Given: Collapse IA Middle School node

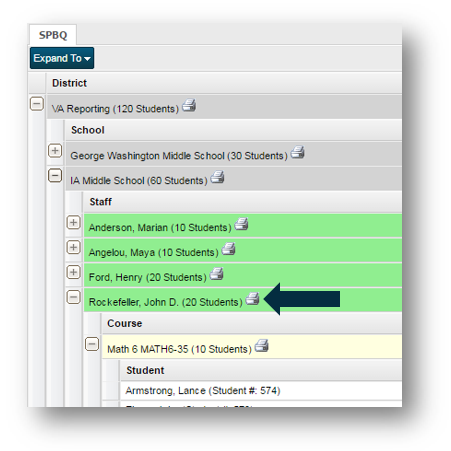Looking at the screenshot, I should point(55,175).
